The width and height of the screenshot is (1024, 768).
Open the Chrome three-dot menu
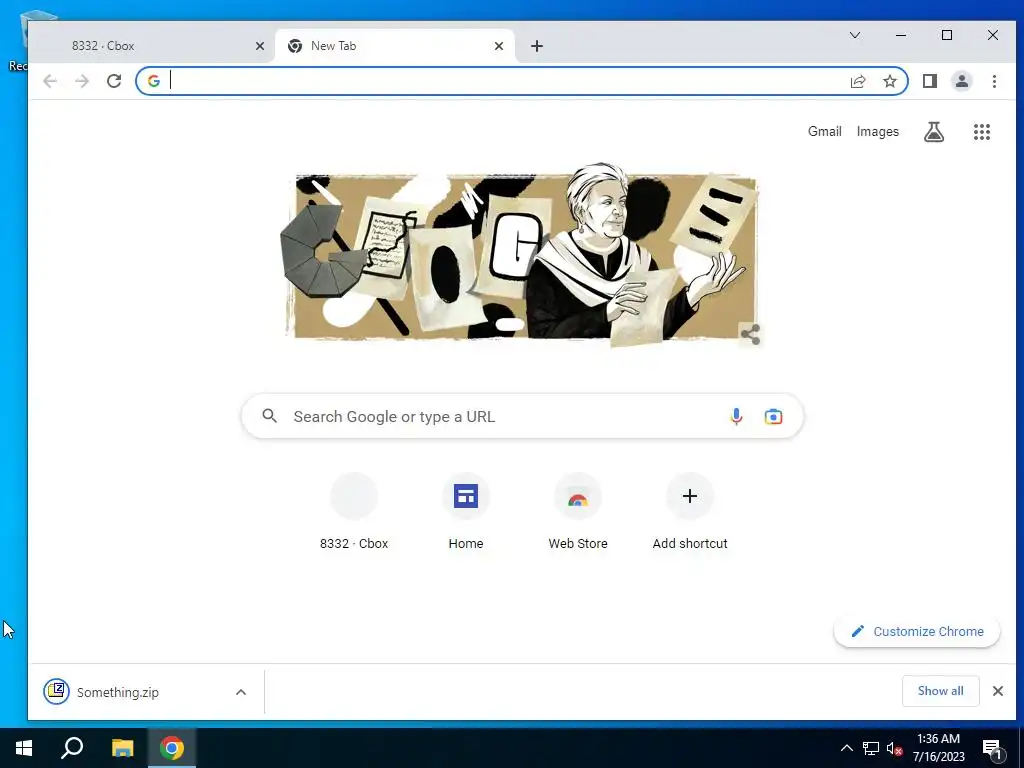point(994,81)
